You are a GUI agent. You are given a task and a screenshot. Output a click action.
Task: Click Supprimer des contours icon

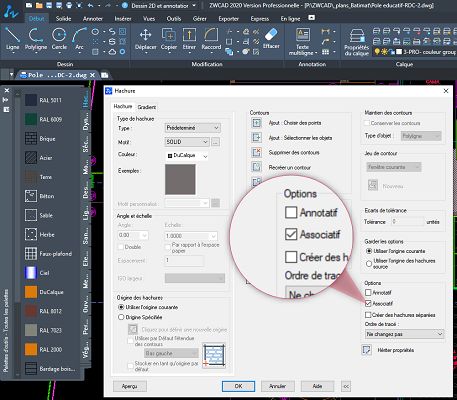(x=256, y=152)
